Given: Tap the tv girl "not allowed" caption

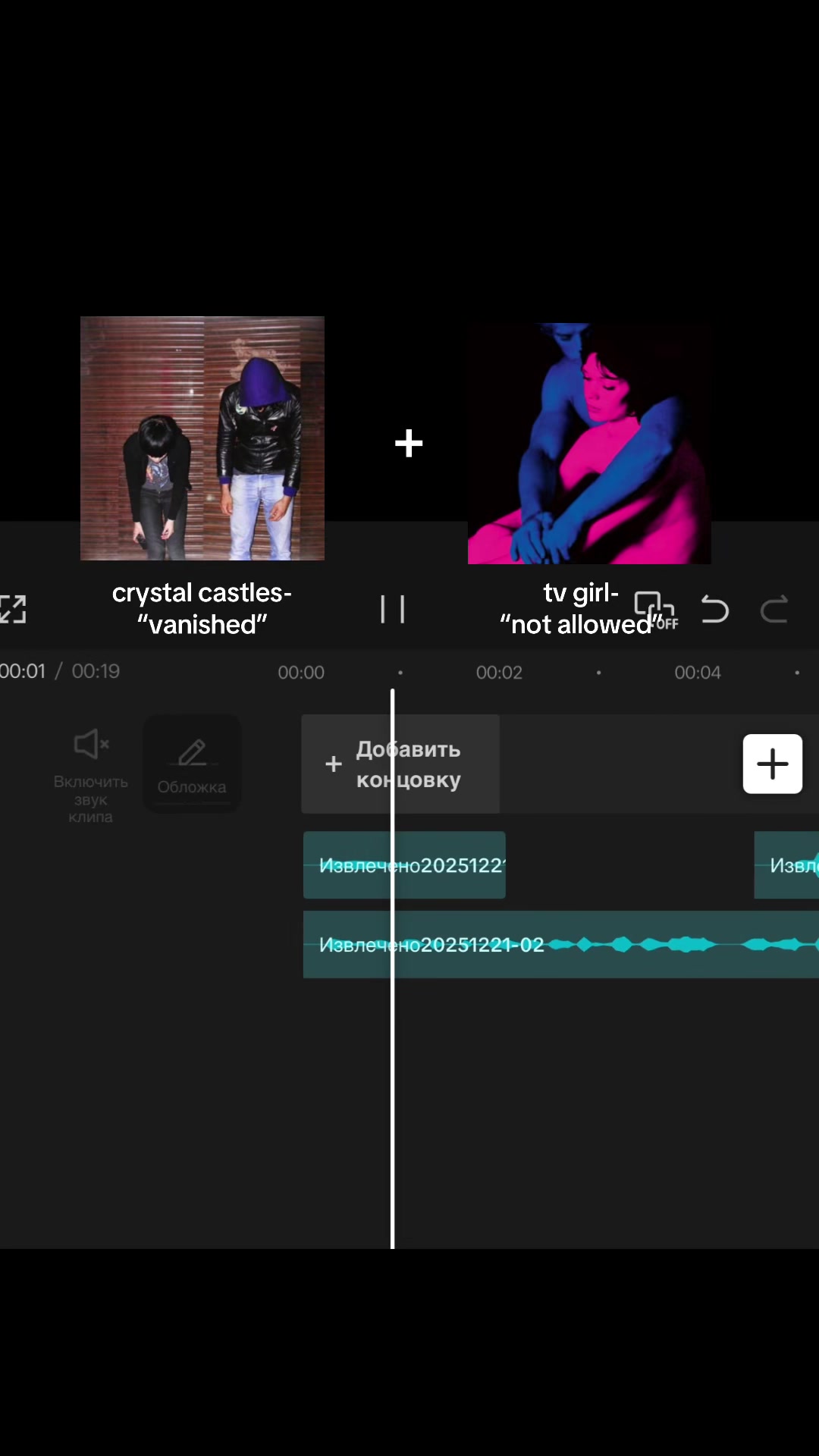Looking at the screenshot, I should (x=581, y=608).
